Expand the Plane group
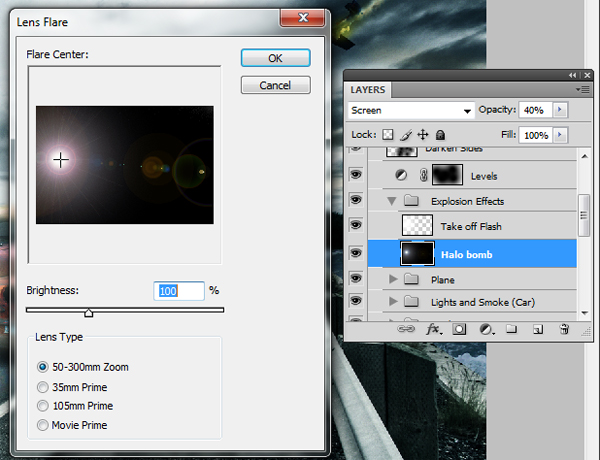The width and height of the screenshot is (600, 460). pyautogui.click(x=393, y=279)
